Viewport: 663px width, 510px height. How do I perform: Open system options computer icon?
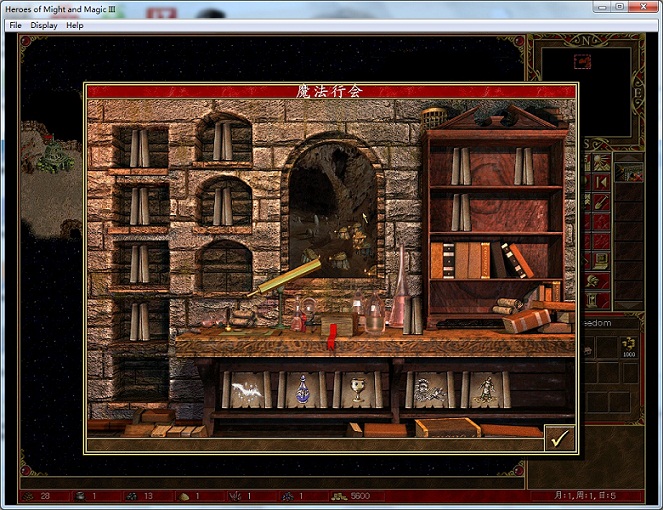[x=601, y=261]
